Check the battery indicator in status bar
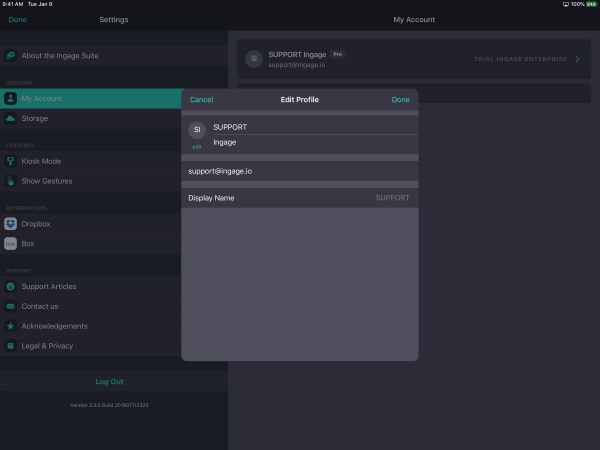 pos(591,4)
